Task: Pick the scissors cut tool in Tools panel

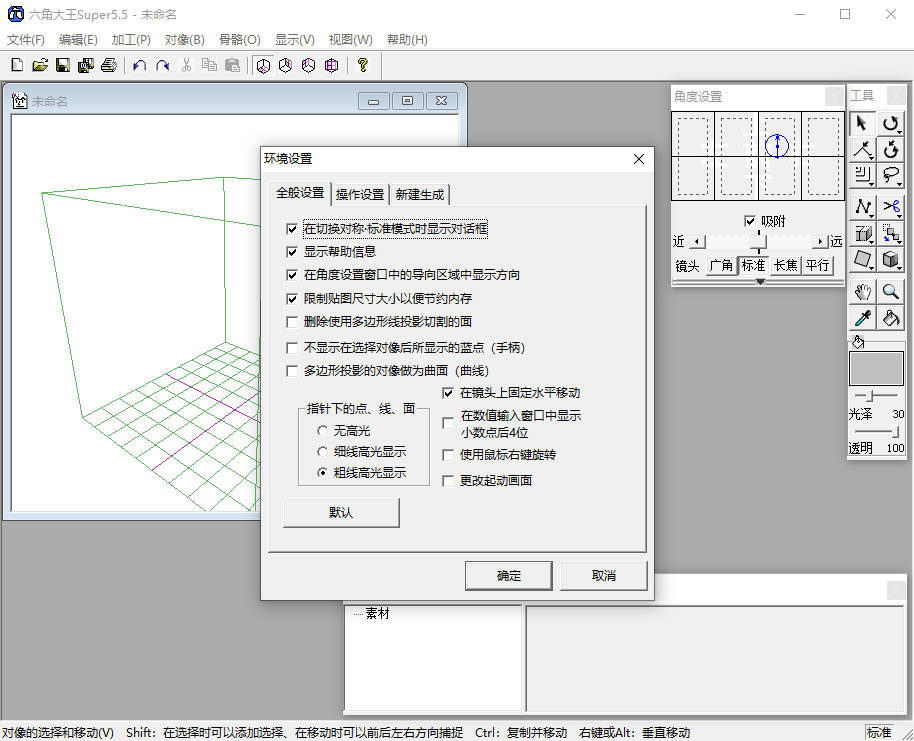Action: (x=891, y=207)
